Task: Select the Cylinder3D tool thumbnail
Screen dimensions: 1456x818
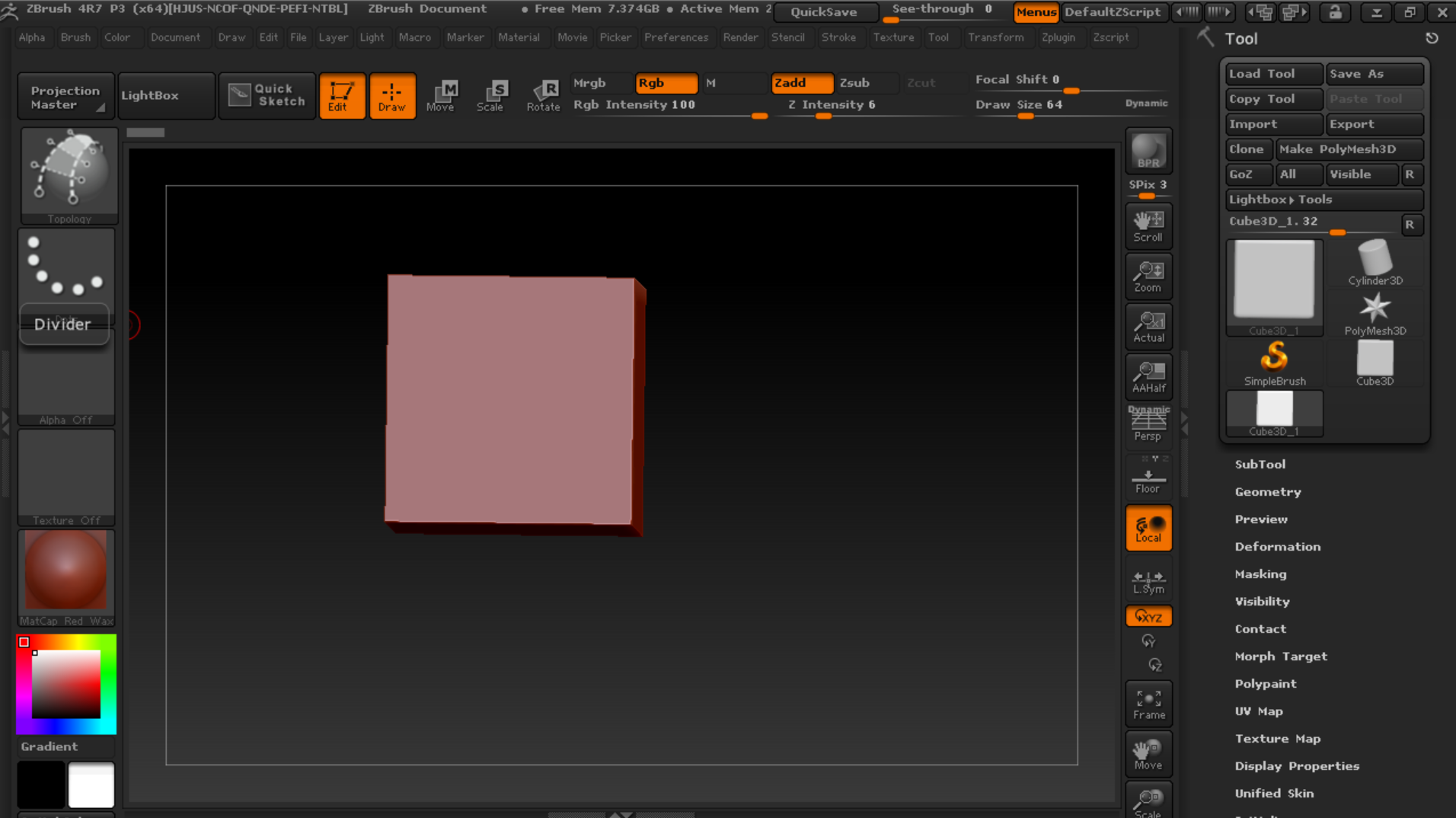Action: point(1375,262)
